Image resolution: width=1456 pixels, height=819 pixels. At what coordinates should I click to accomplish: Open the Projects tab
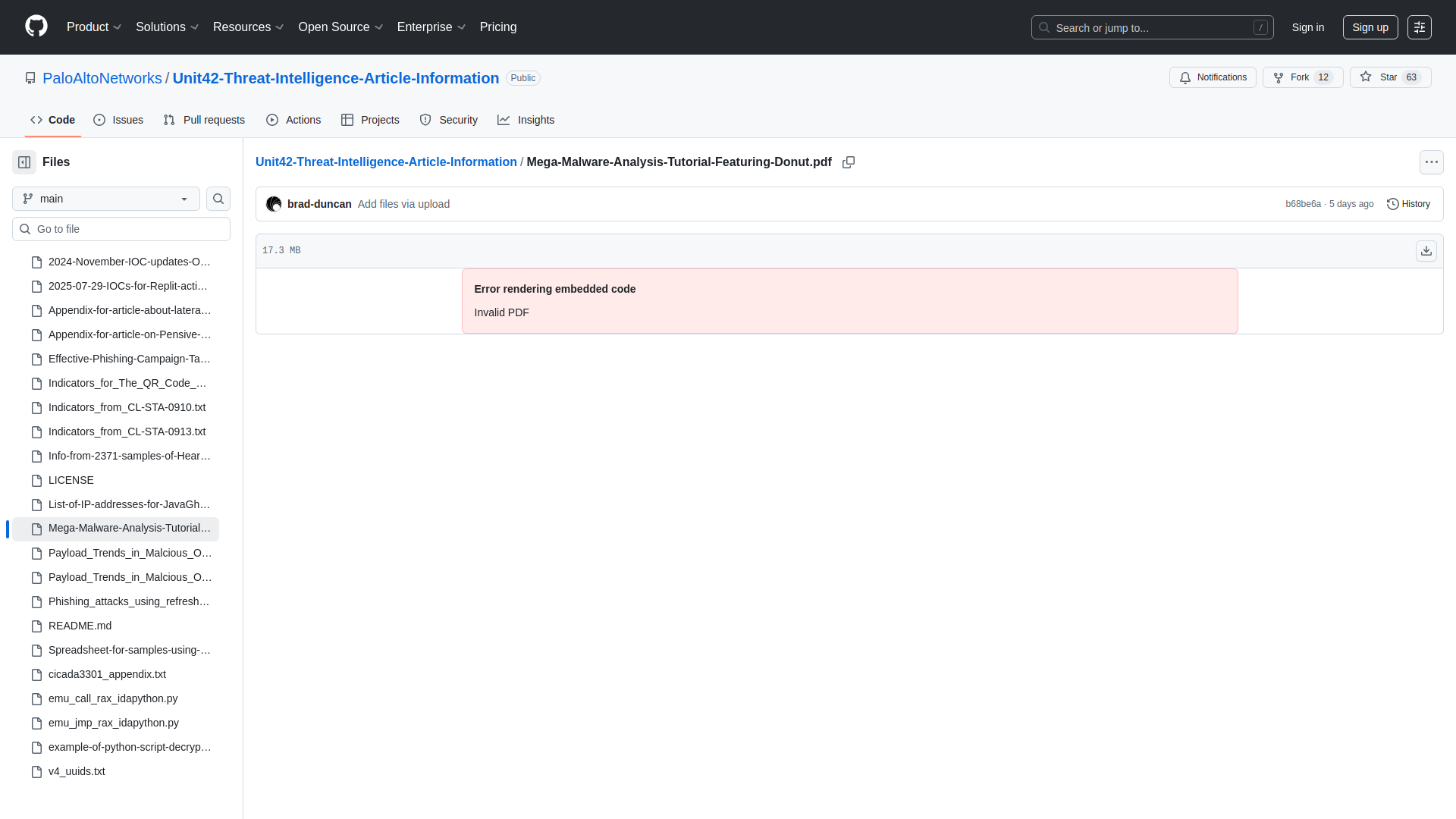370,120
